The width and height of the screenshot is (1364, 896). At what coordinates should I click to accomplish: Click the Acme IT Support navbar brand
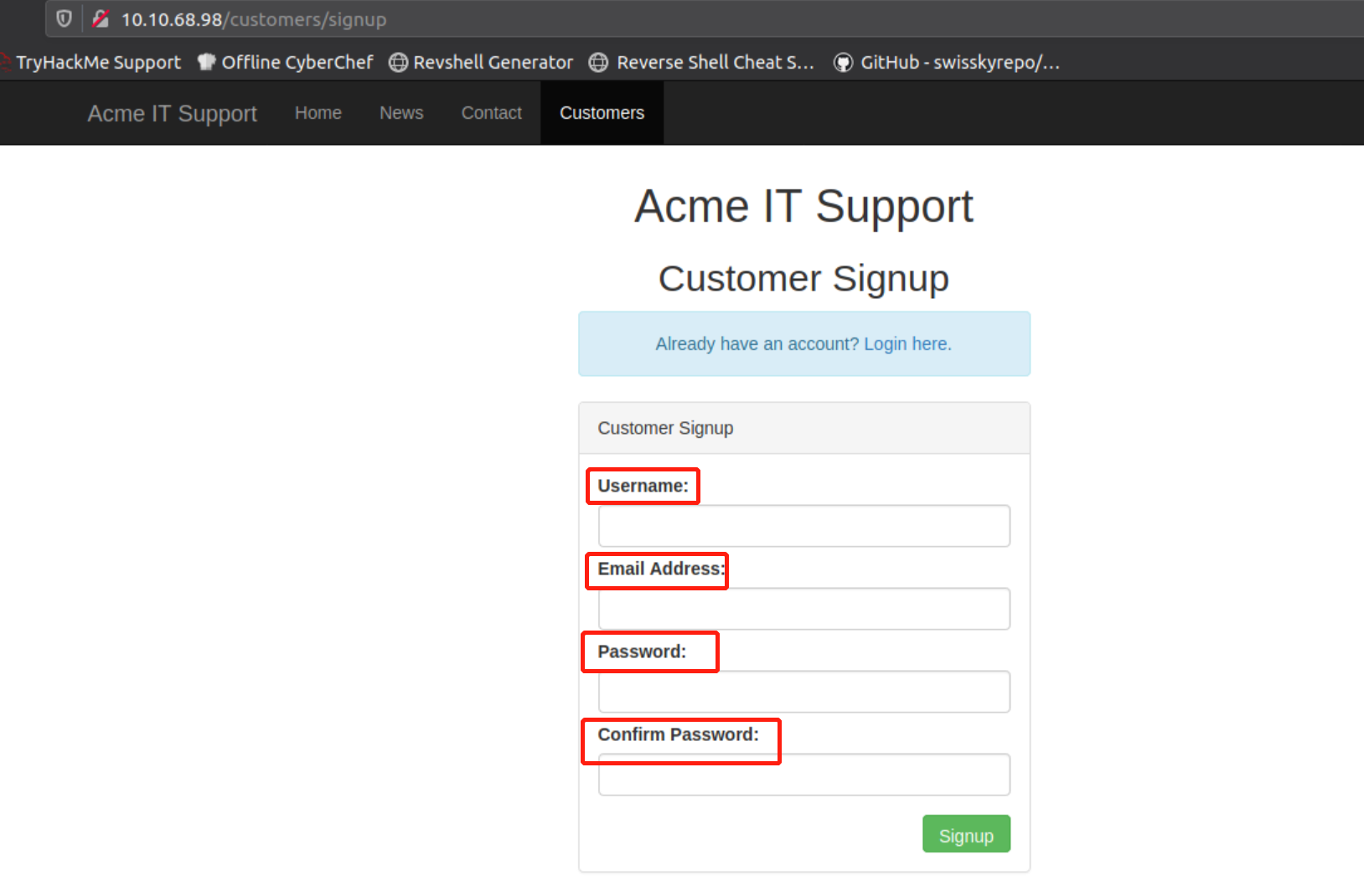point(172,113)
